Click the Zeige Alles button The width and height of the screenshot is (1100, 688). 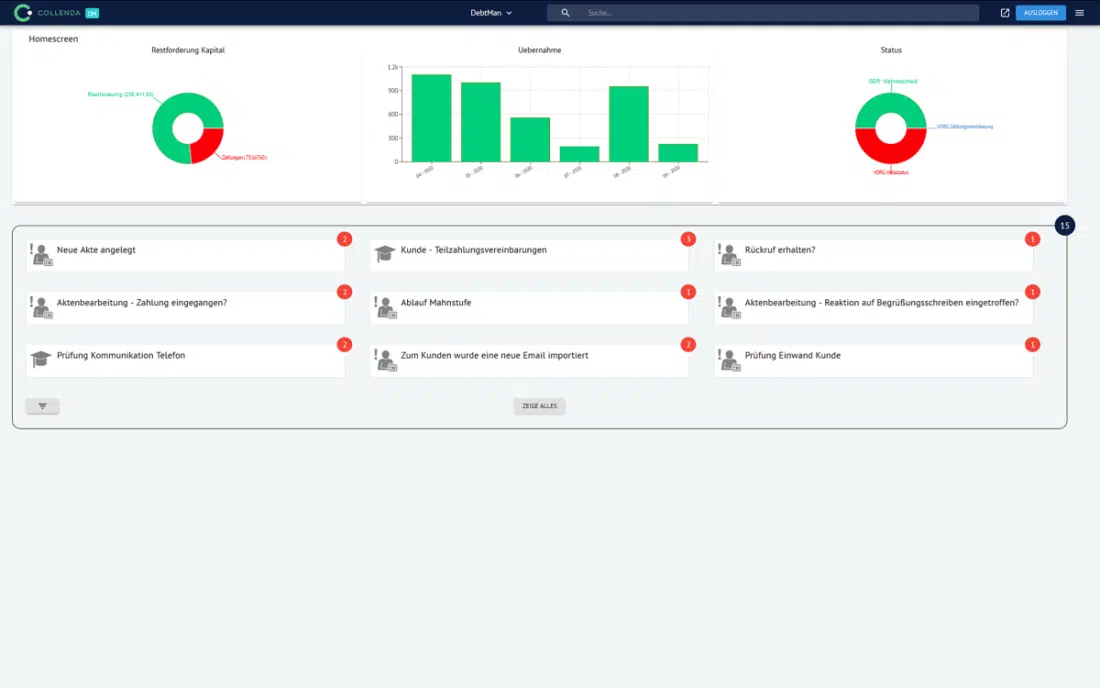click(x=539, y=406)
